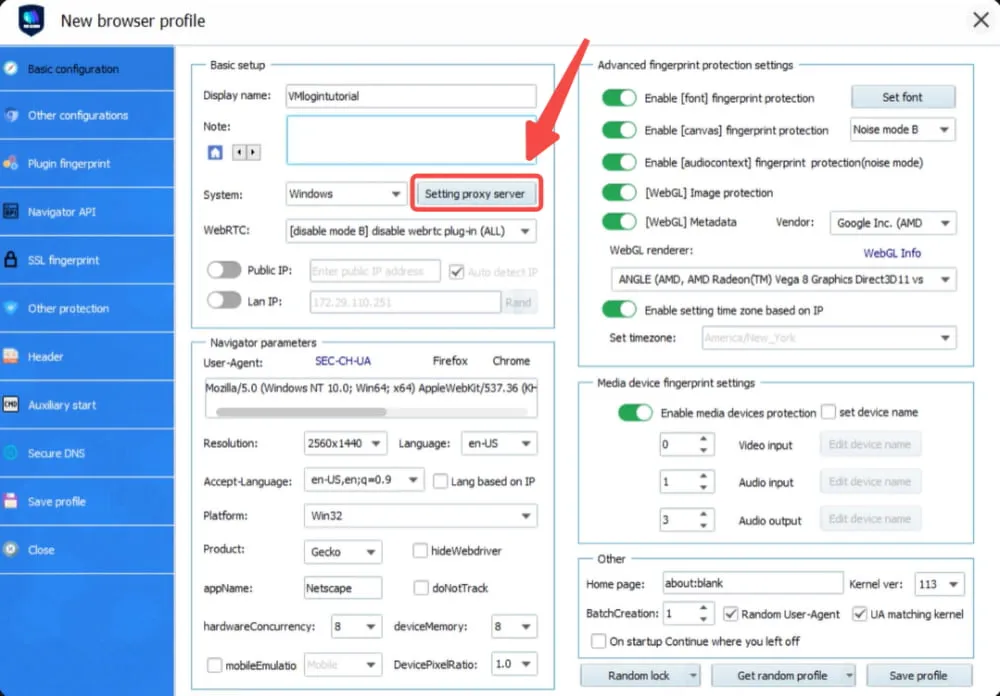Open the Language dropdown

click(x=499, y=443)
